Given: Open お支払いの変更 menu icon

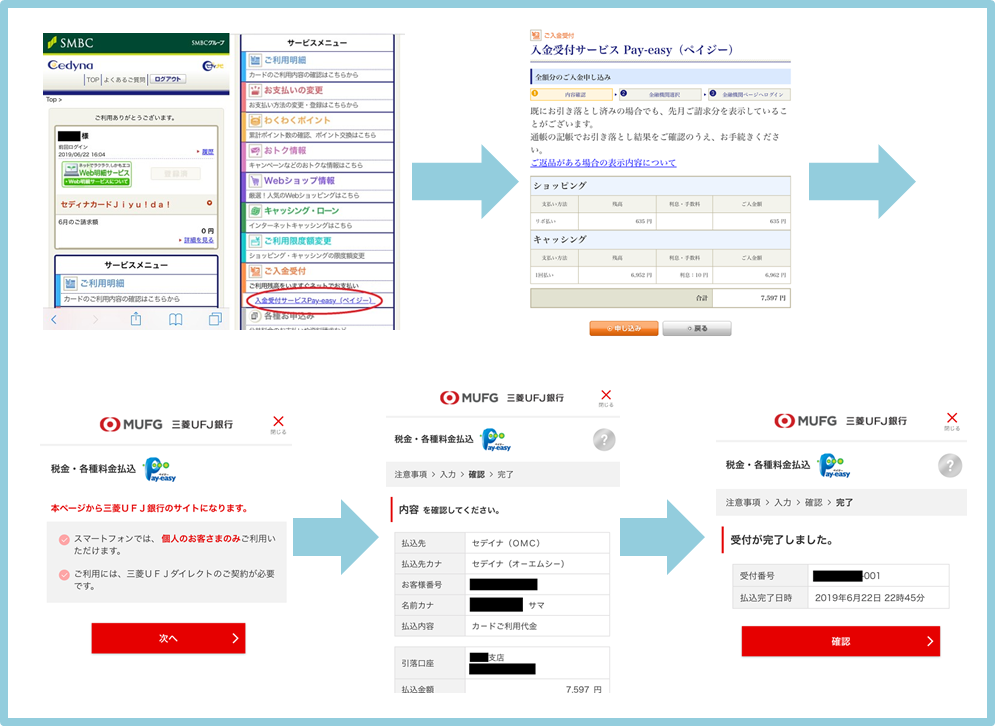Looking at the screenshot, I should click(254, 90).
